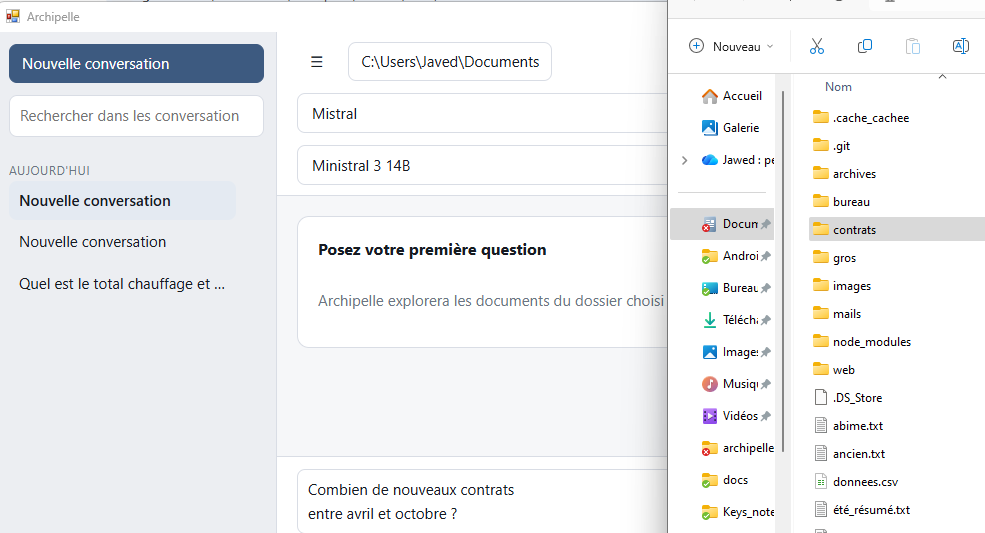Screen dimensions: 985x533
Task: Click the archives folder icon
Action: [x=820, y=173]
